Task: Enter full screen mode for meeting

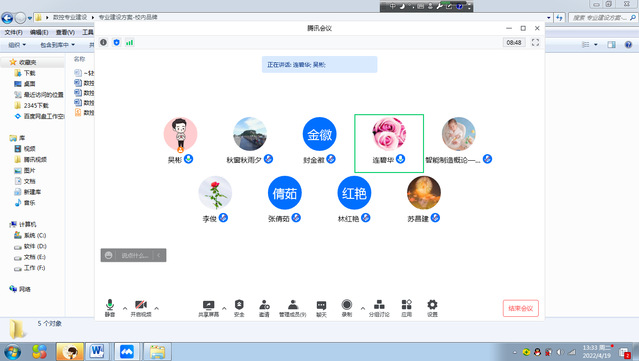Action: (535, 42)
